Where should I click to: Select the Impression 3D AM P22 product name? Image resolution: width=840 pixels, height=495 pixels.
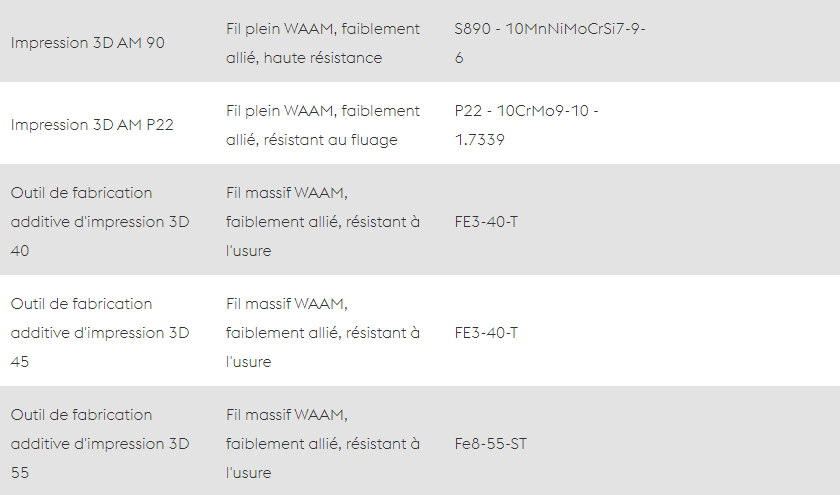92,125
